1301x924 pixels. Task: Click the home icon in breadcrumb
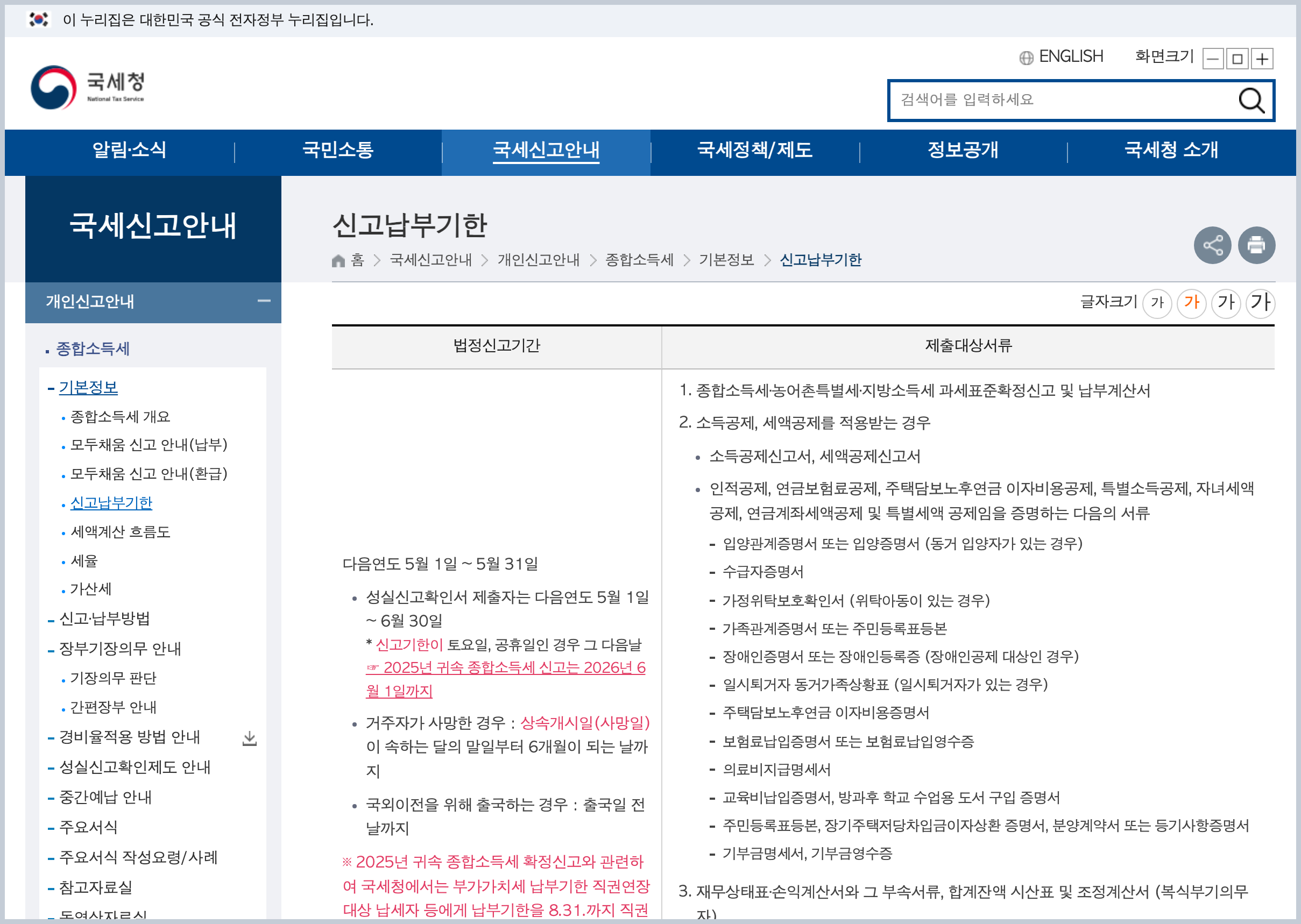pyautogui.click(x=338, y=261)
